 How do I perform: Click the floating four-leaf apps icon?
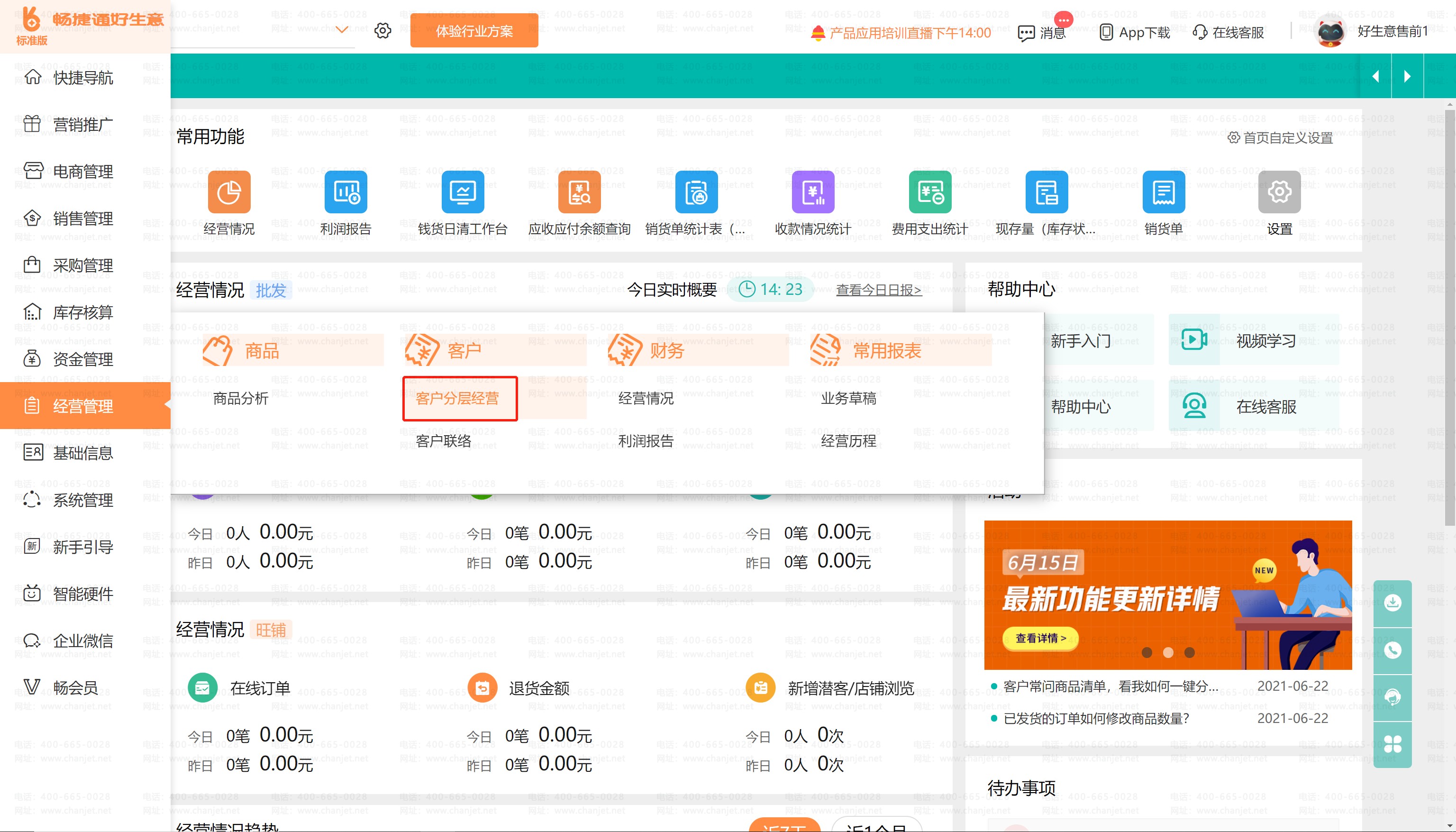[1392, 744]
